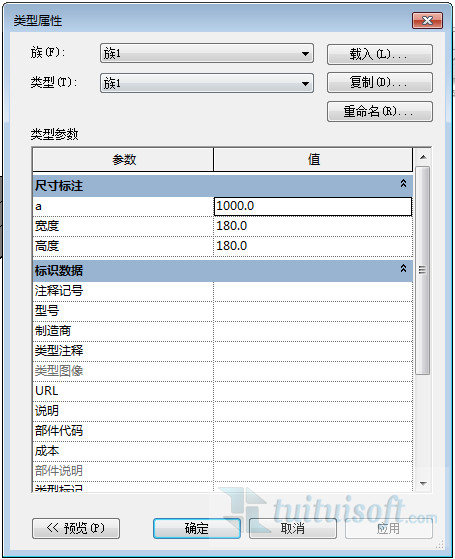Click the scrollbar down arrow
Image resolution: width=455 pixels, height=559 pixels.
click(423, 484)
